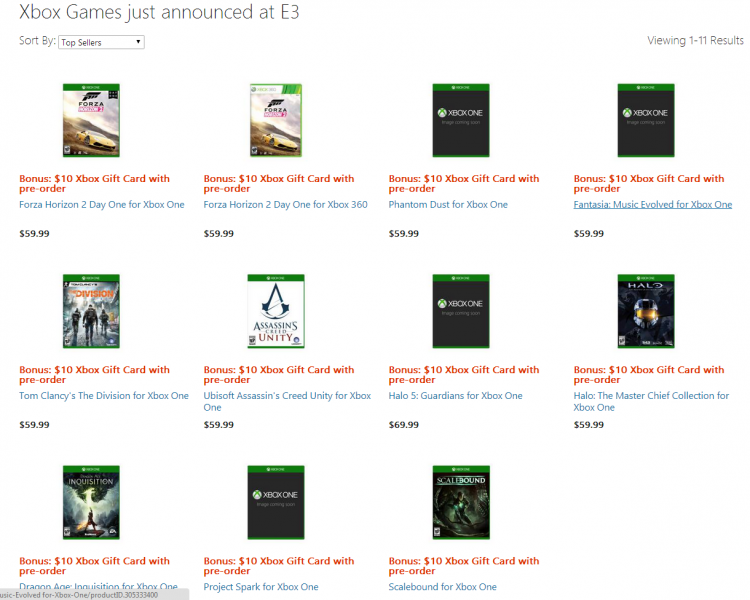Click the Forza Horizon 2 Xbox 360 cover
Screen dimensions: 750x600
[x=276, y=120]
